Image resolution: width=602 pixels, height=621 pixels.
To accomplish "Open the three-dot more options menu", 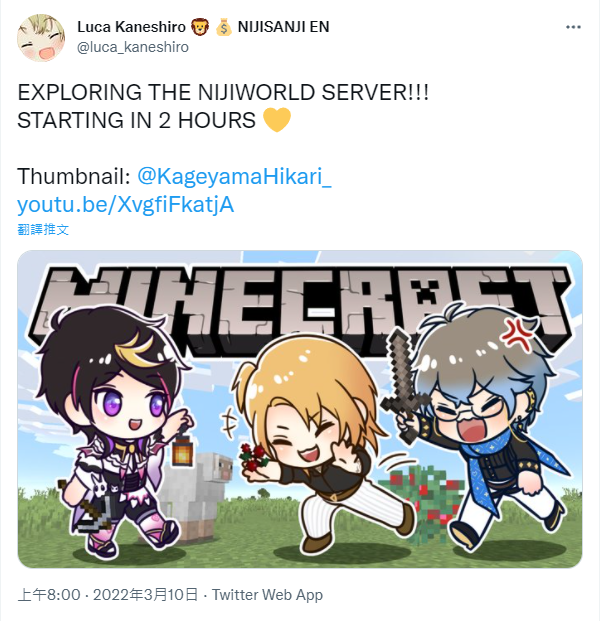I will (573, 27).
